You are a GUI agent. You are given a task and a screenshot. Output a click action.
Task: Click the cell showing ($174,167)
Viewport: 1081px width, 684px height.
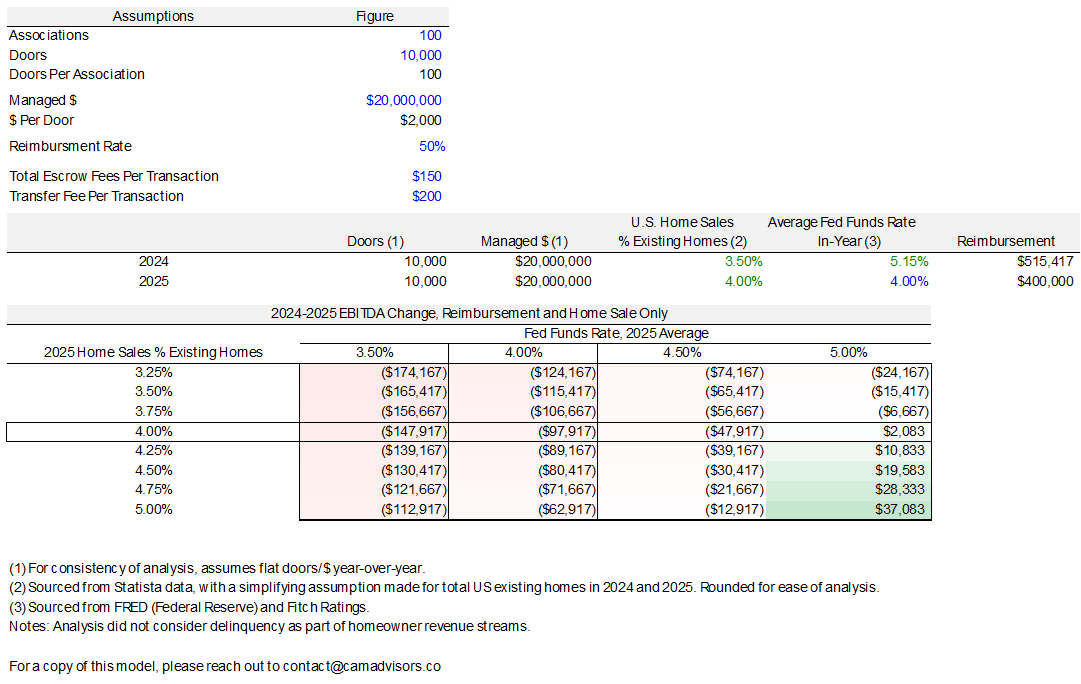pos(374,373)
